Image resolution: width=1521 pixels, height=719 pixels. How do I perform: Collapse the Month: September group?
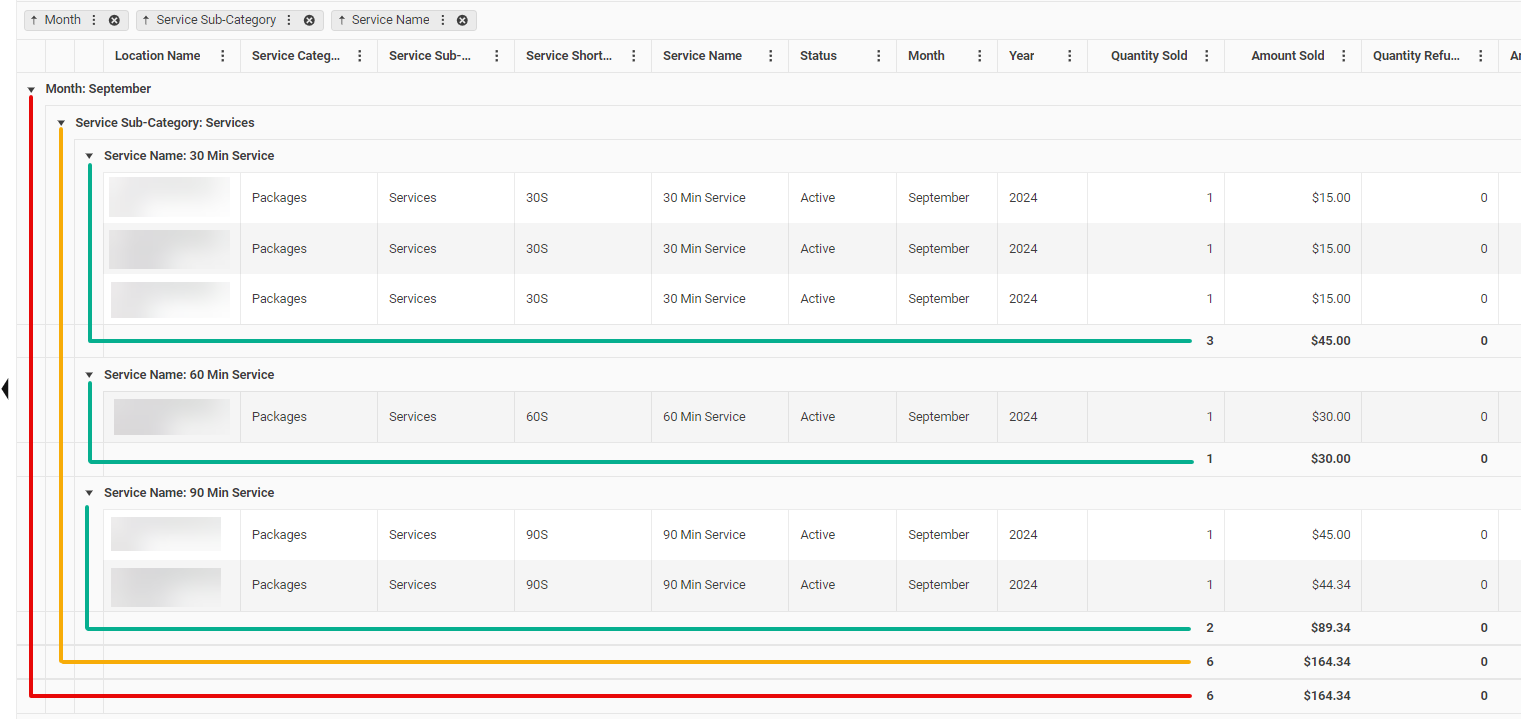coord(32,90)
